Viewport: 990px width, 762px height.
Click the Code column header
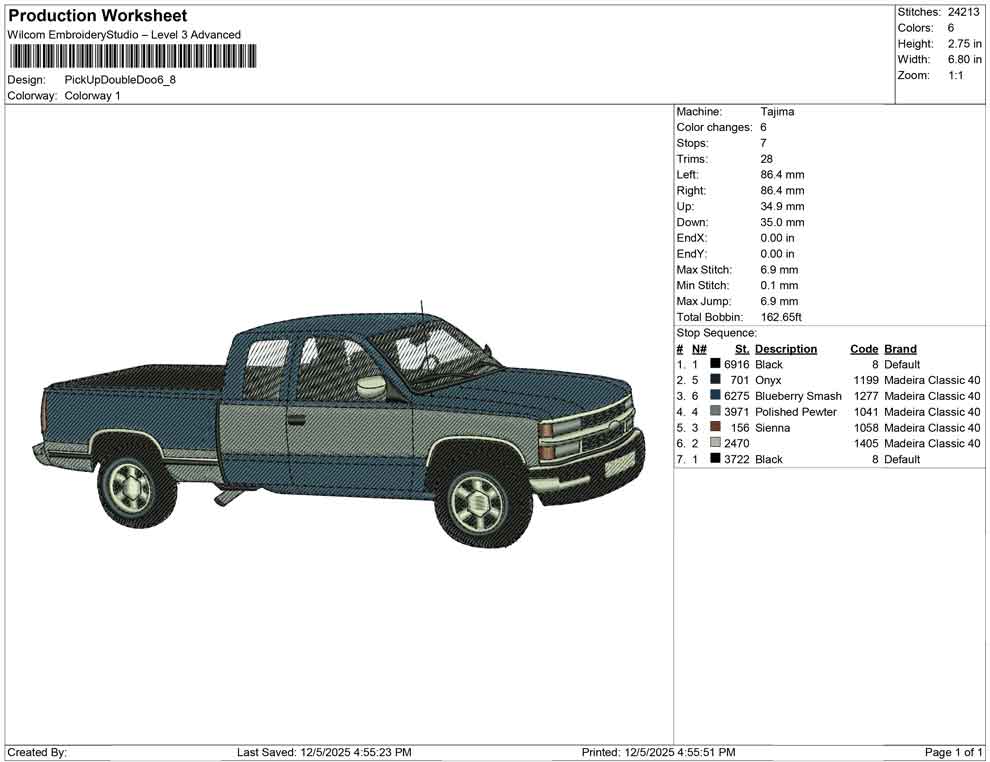click(863, 349)
